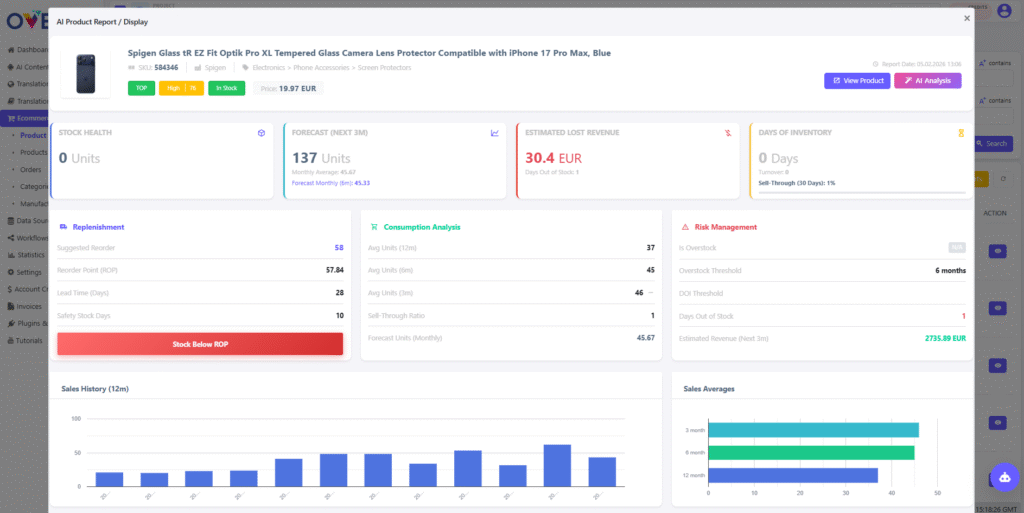This screenshot has width=1024, height=513.
Task: Click the Sell-Through progress bar
Action: pos(861,191)
